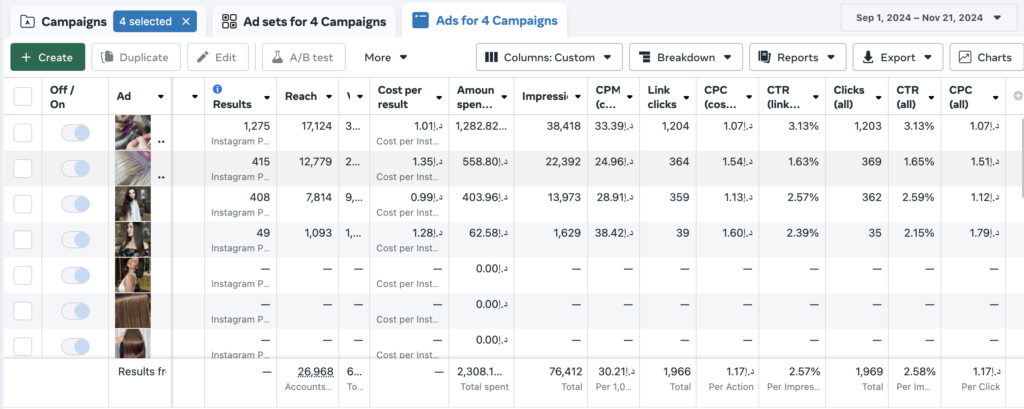The width and height of the screenshot is (1024, 409).
Task: Open the Breakdown dropdown
Action: pyautogui.click(x=686, y=57)
